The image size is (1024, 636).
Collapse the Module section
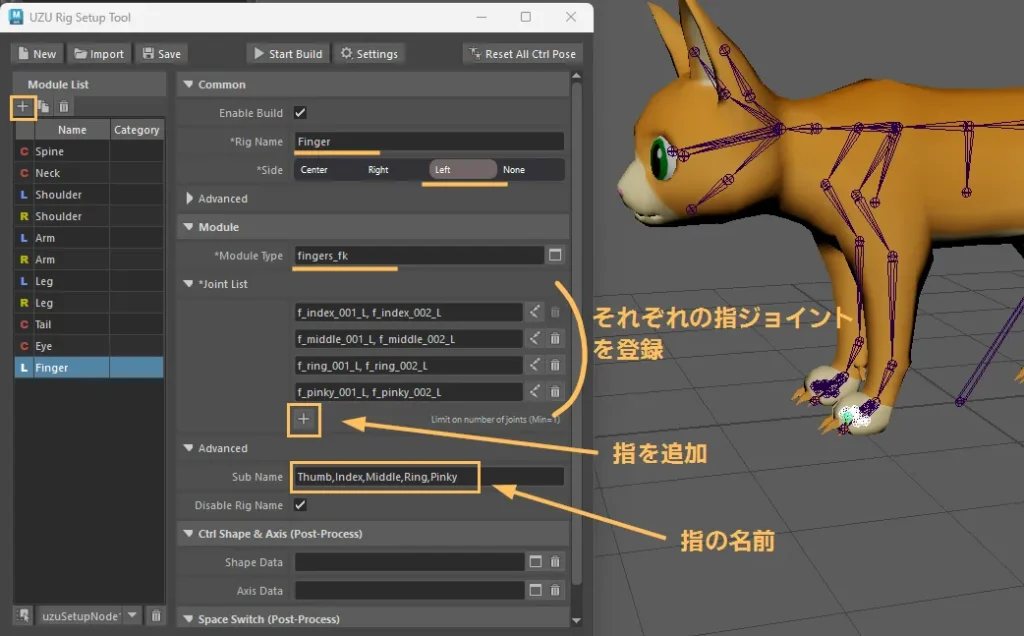tap(189, 227)
